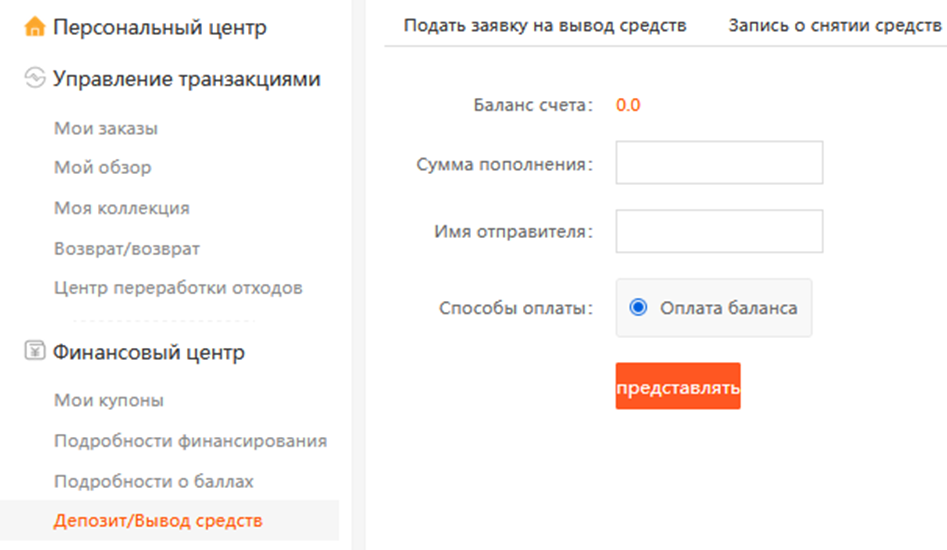The width and height of the screenshot is (947, 550).
Task: Select Депозит/Вывод средств menu item
Action: click(158, 521)
